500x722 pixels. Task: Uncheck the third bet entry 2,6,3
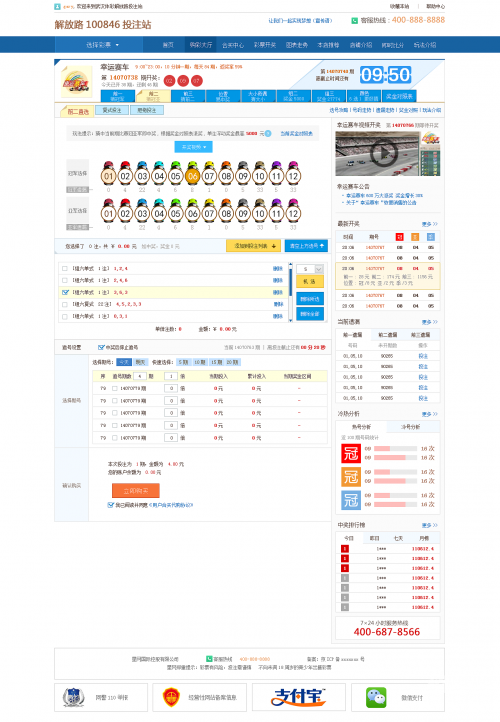point(65,292)
